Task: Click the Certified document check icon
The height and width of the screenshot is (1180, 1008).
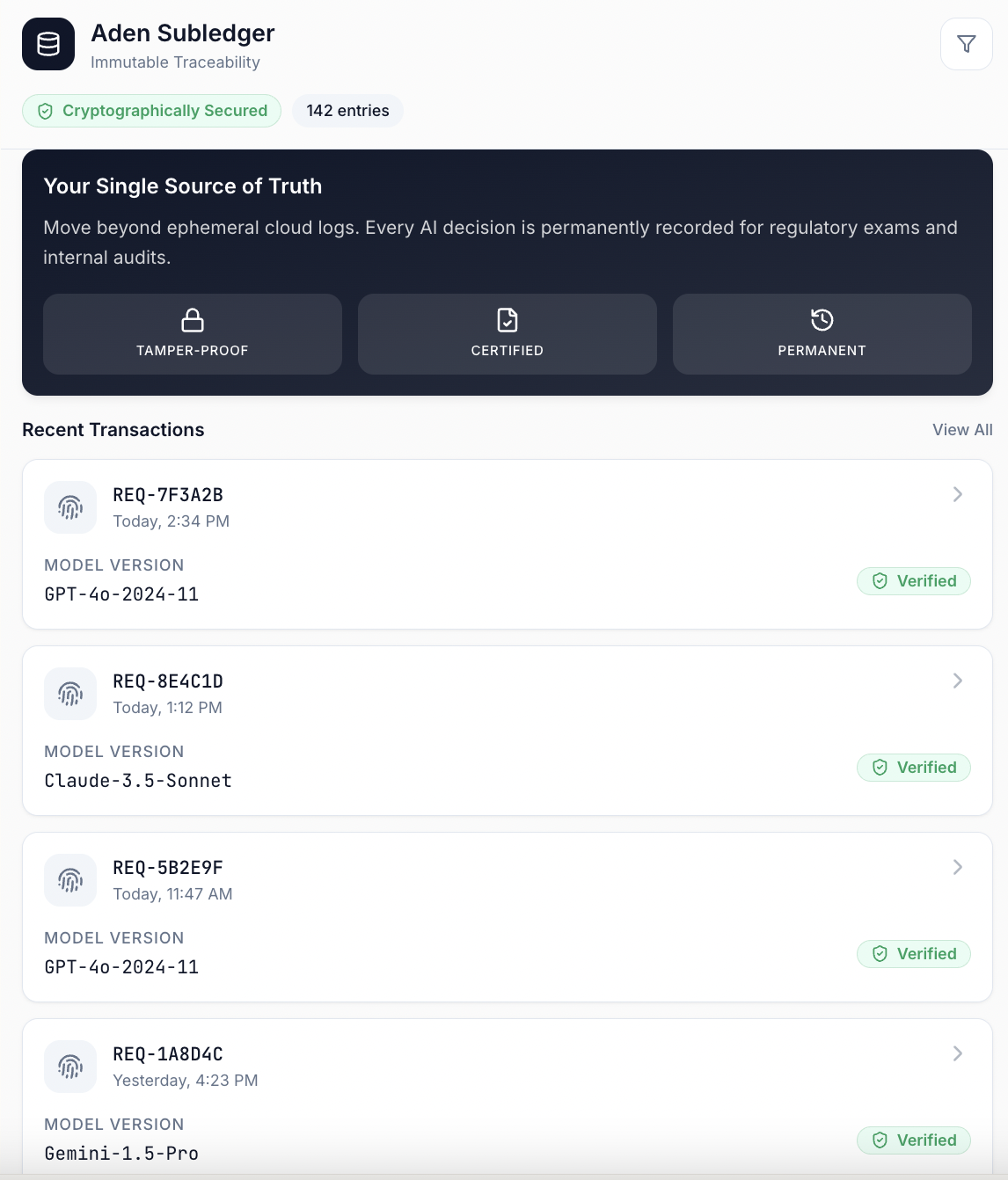Action: pos(508,320)
